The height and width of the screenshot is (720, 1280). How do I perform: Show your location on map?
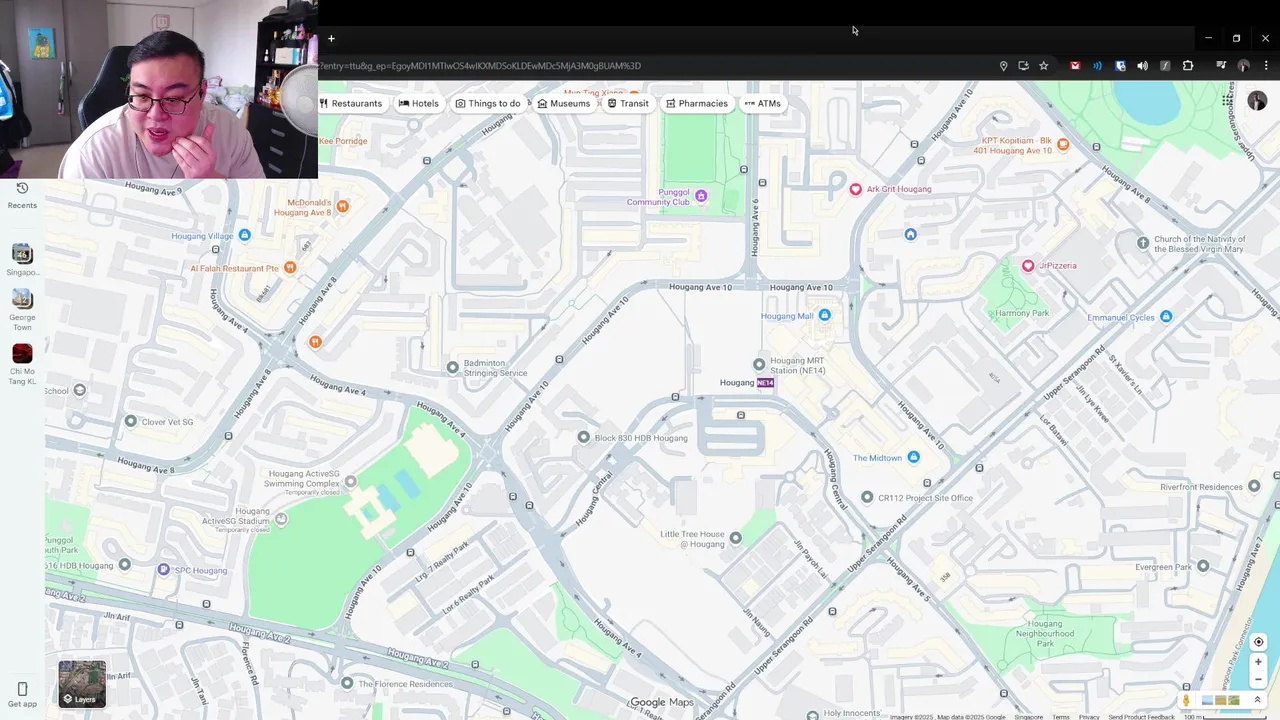coord(1258,642)
